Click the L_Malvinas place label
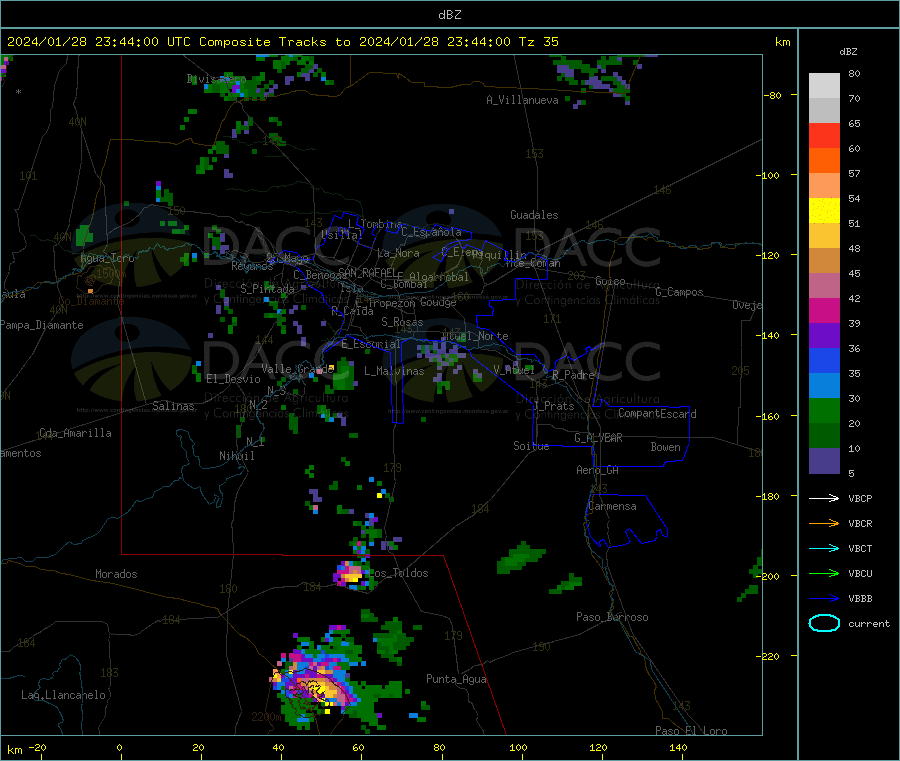 tap(394, 371)
